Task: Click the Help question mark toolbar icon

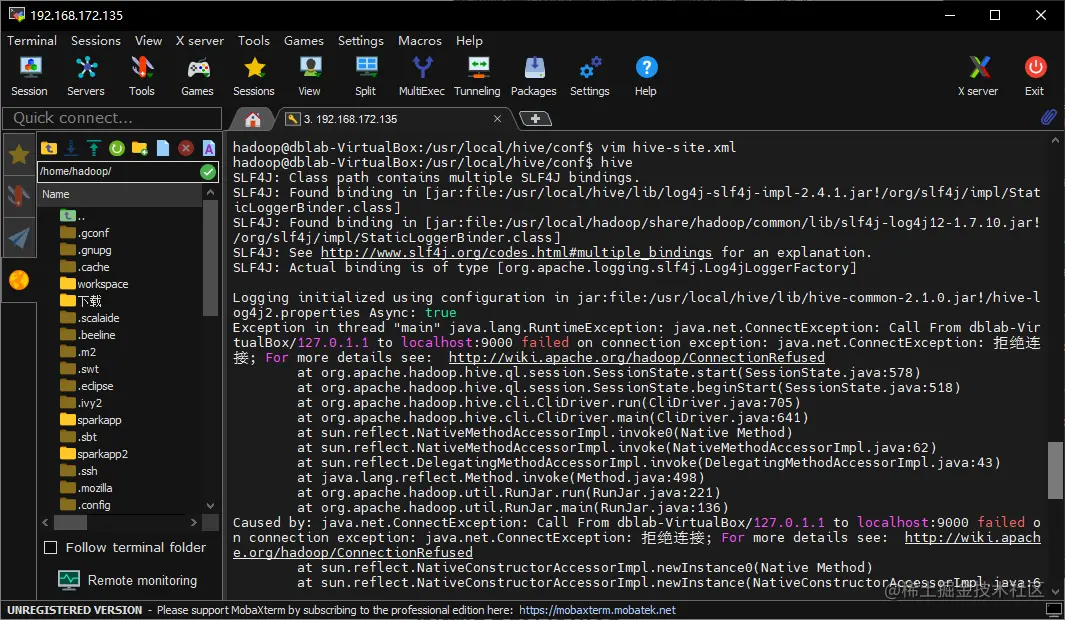Action: click(646, 76)
